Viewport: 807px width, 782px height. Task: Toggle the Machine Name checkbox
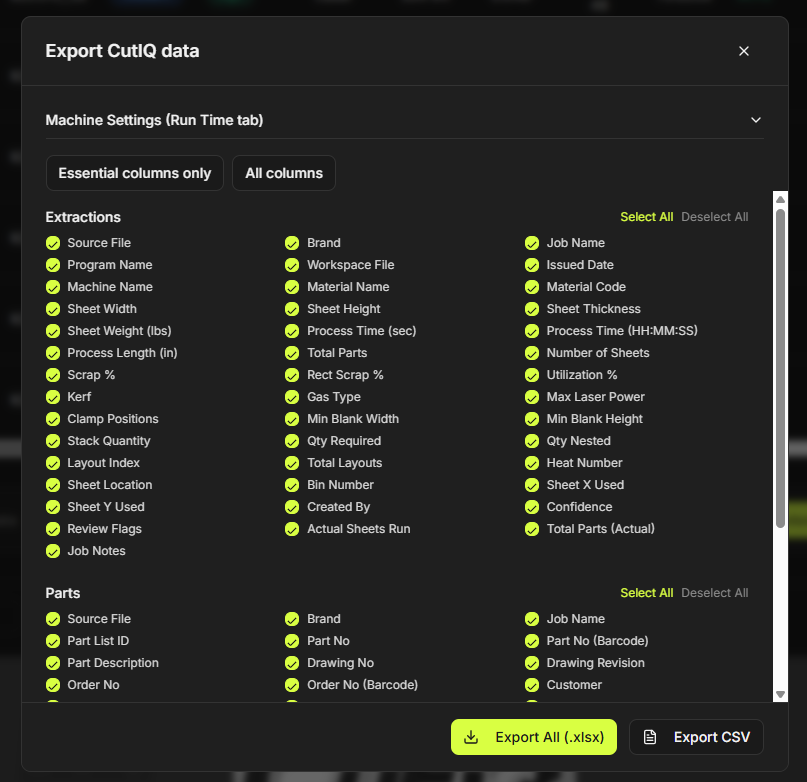coord(53,287)
